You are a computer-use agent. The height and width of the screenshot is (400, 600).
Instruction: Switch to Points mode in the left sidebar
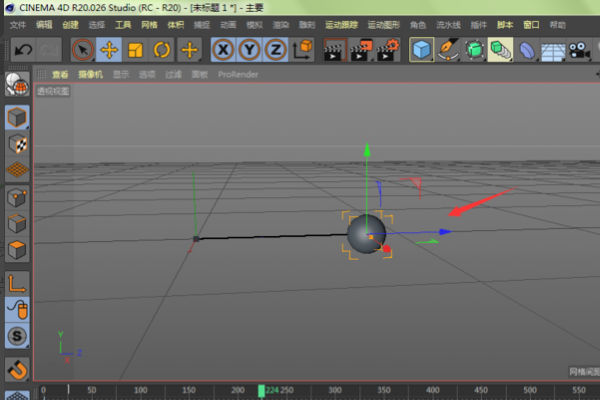(x=17, y=198)
